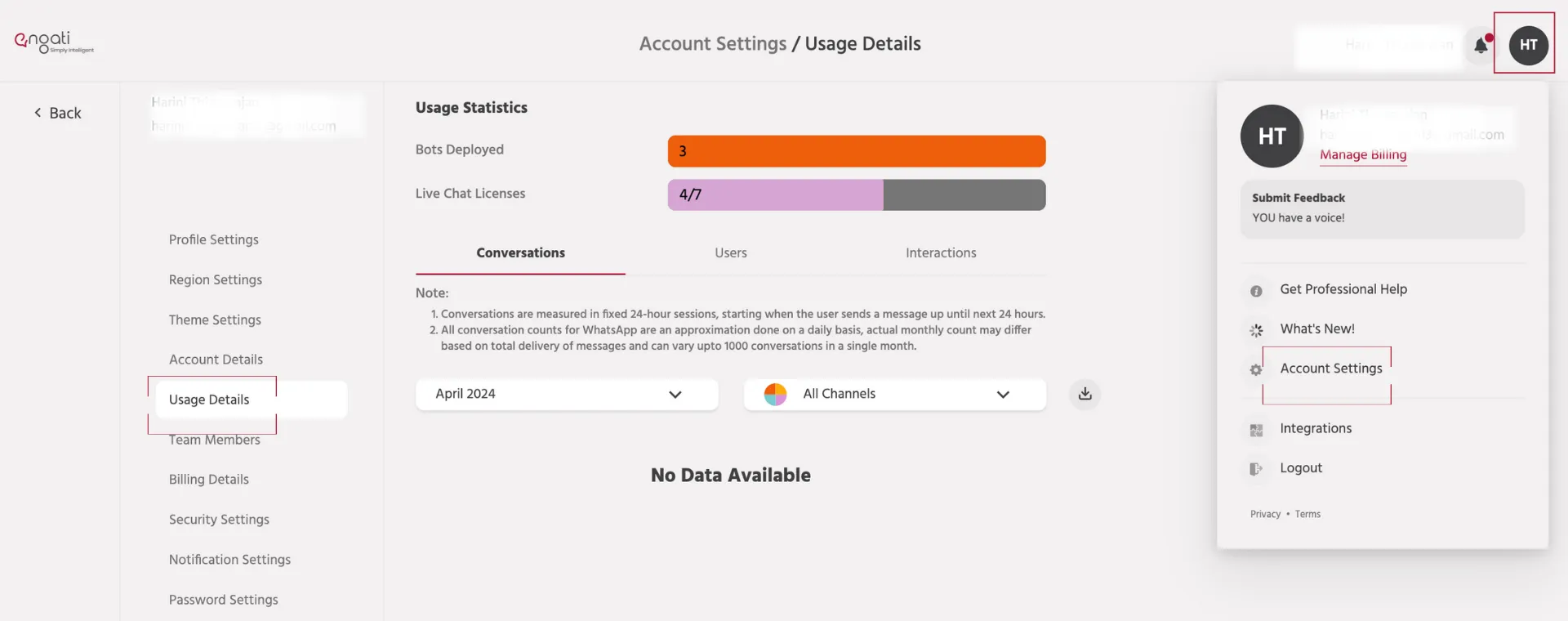Viewport: 1568px width, 621px height.
Task: Click the Submit Feedback card
Action: pyautogui.click(x=1382, y=208)
